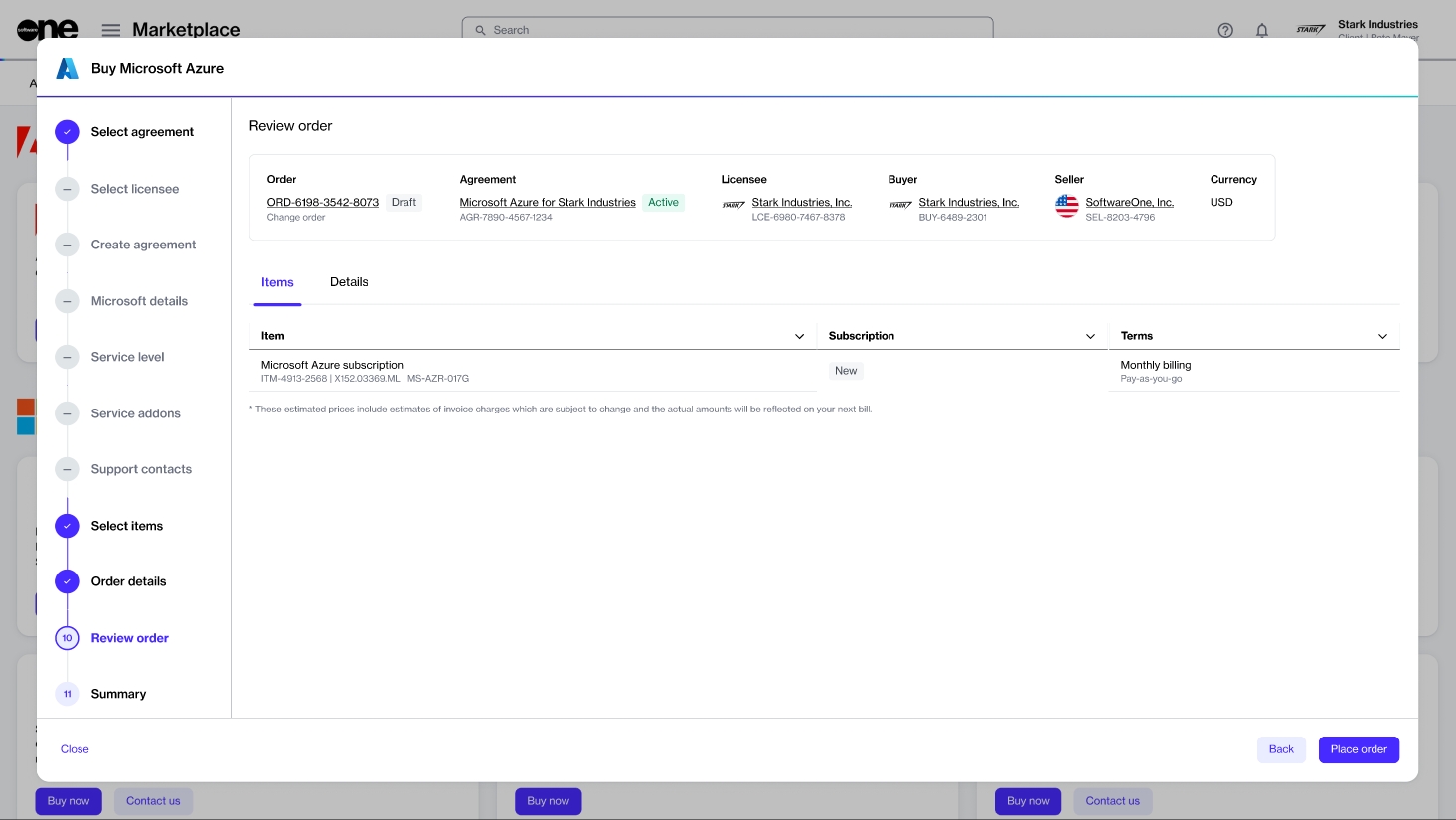This screenshot has height=820, width=1456.
Task: Open Microsoft Azure for Stark Industries agreement link
Action: click(x=547, y=202)
